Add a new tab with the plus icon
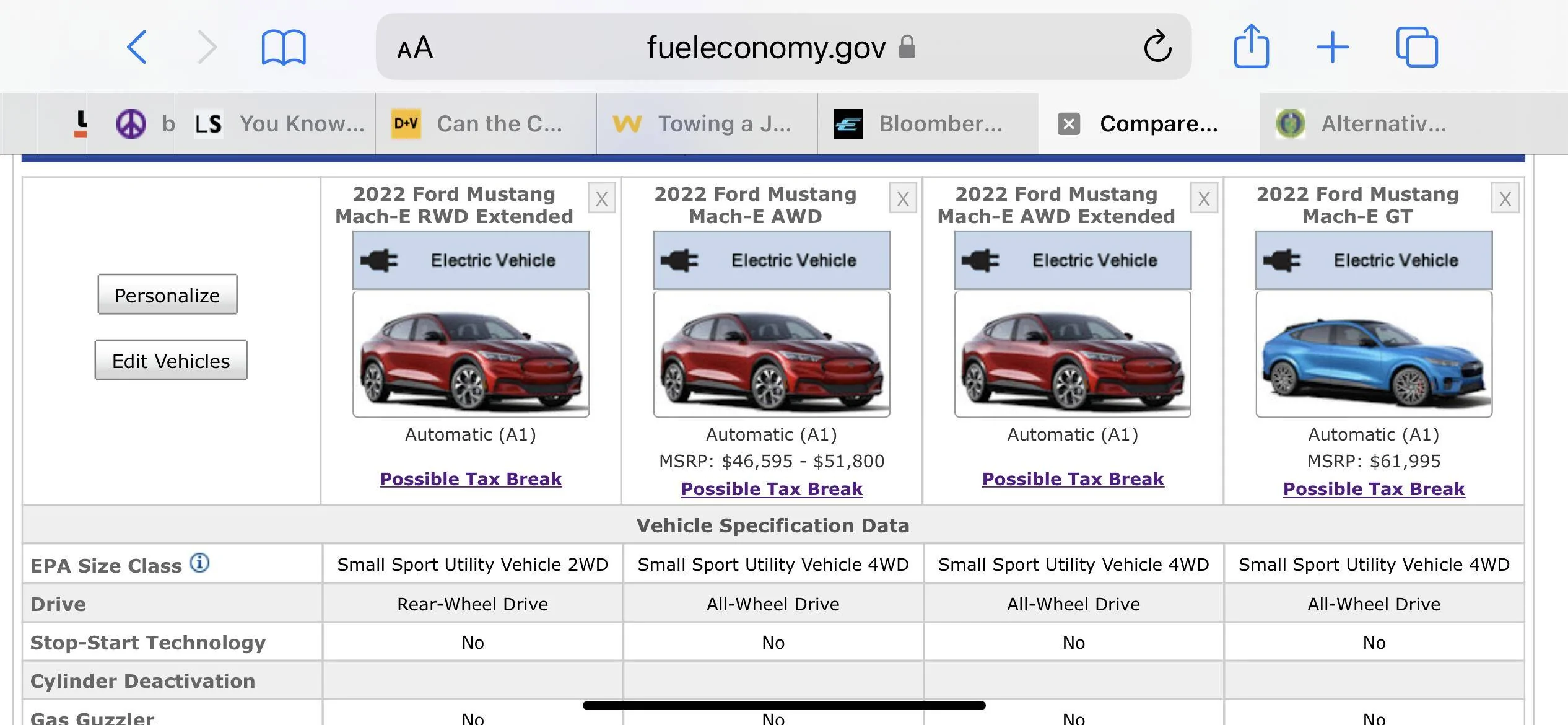This screenshot has width=1568, height=725. (x=1333, y=47)
